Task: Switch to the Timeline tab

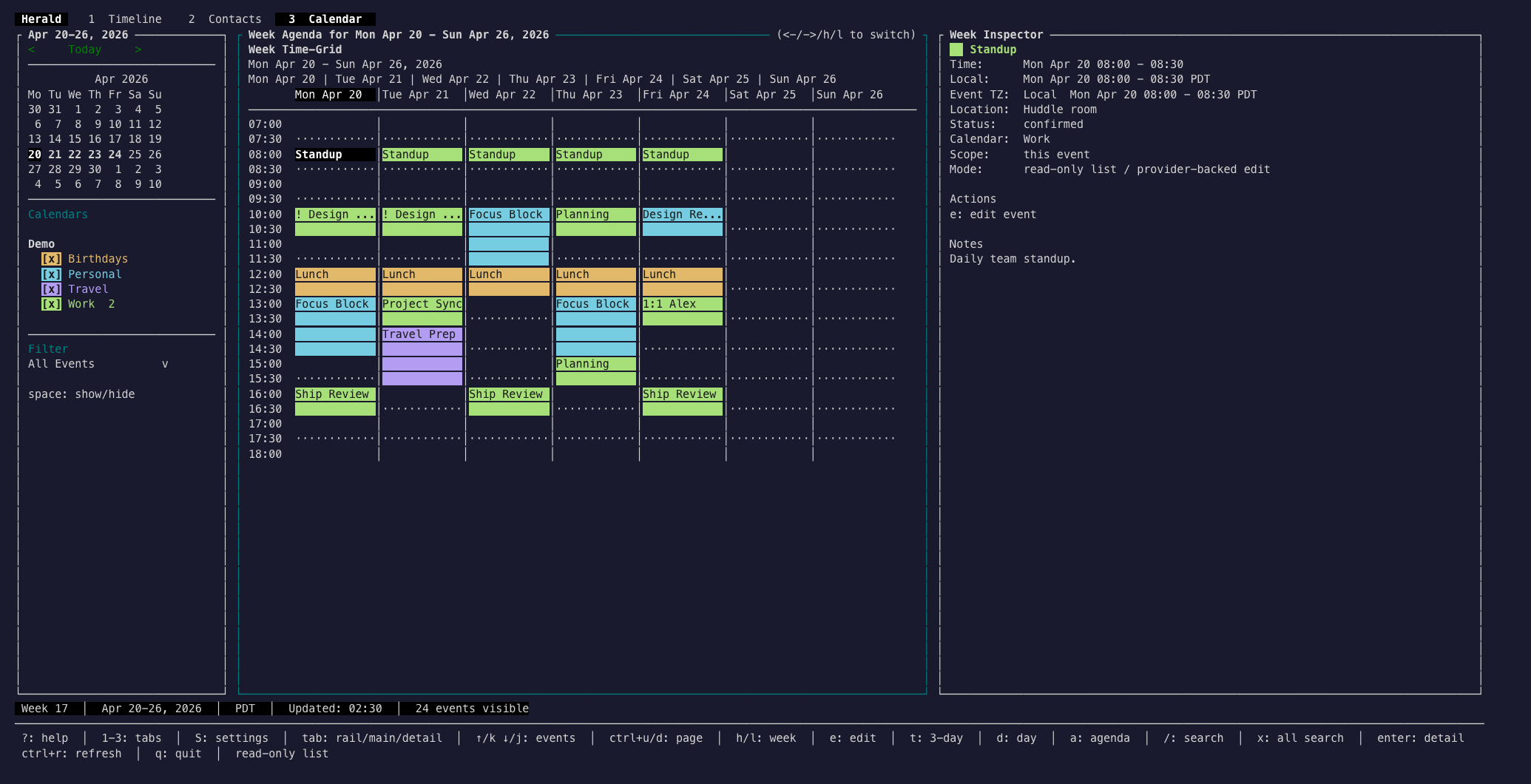Action: [x=125, y=19]
